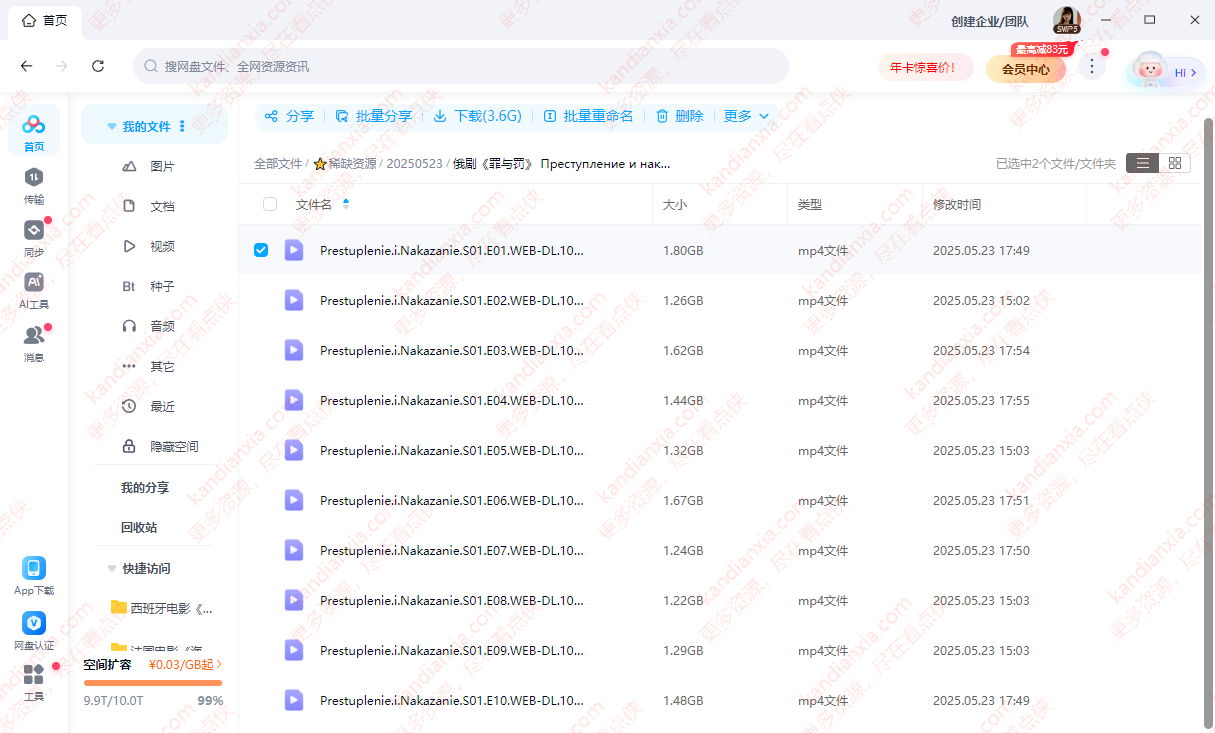Collapse the 快捷访问 section
This screenshot has height=733, width=1215.
[112, 568]
